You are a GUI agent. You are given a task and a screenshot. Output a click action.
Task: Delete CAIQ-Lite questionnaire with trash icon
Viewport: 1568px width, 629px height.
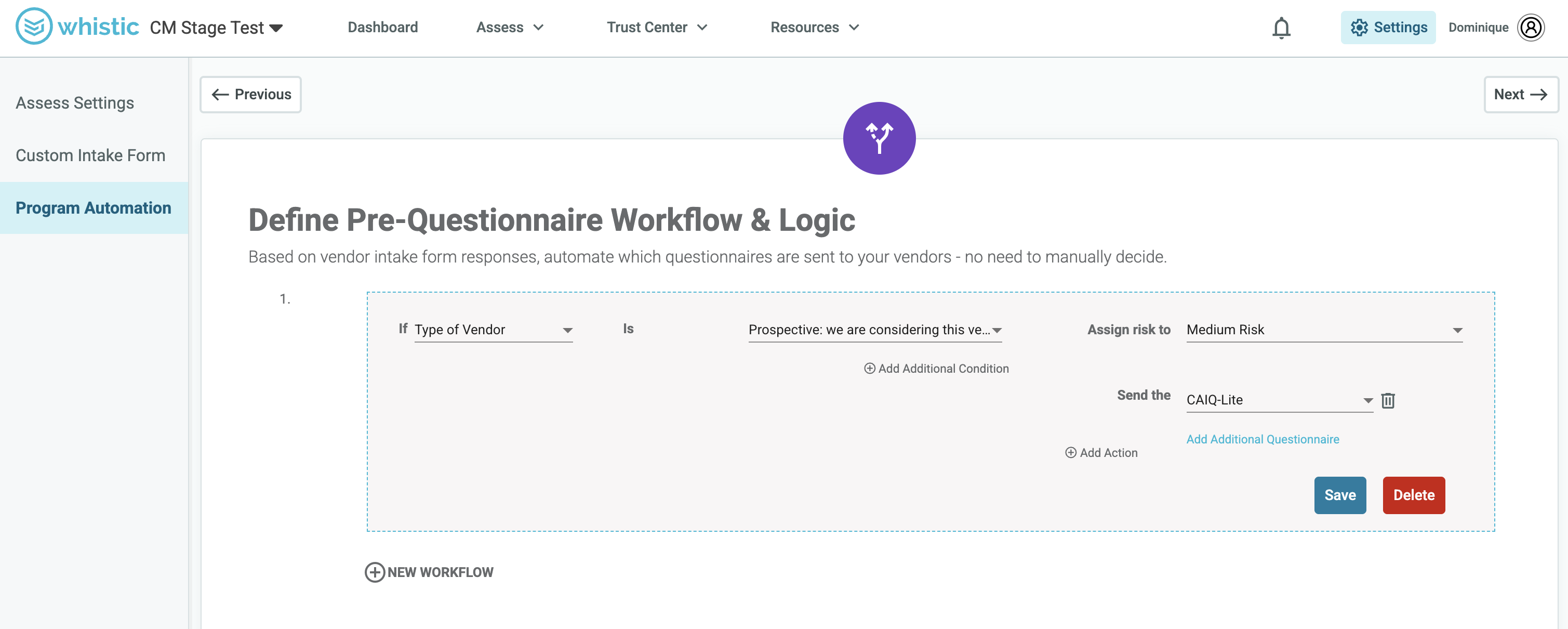[1388, 400]
